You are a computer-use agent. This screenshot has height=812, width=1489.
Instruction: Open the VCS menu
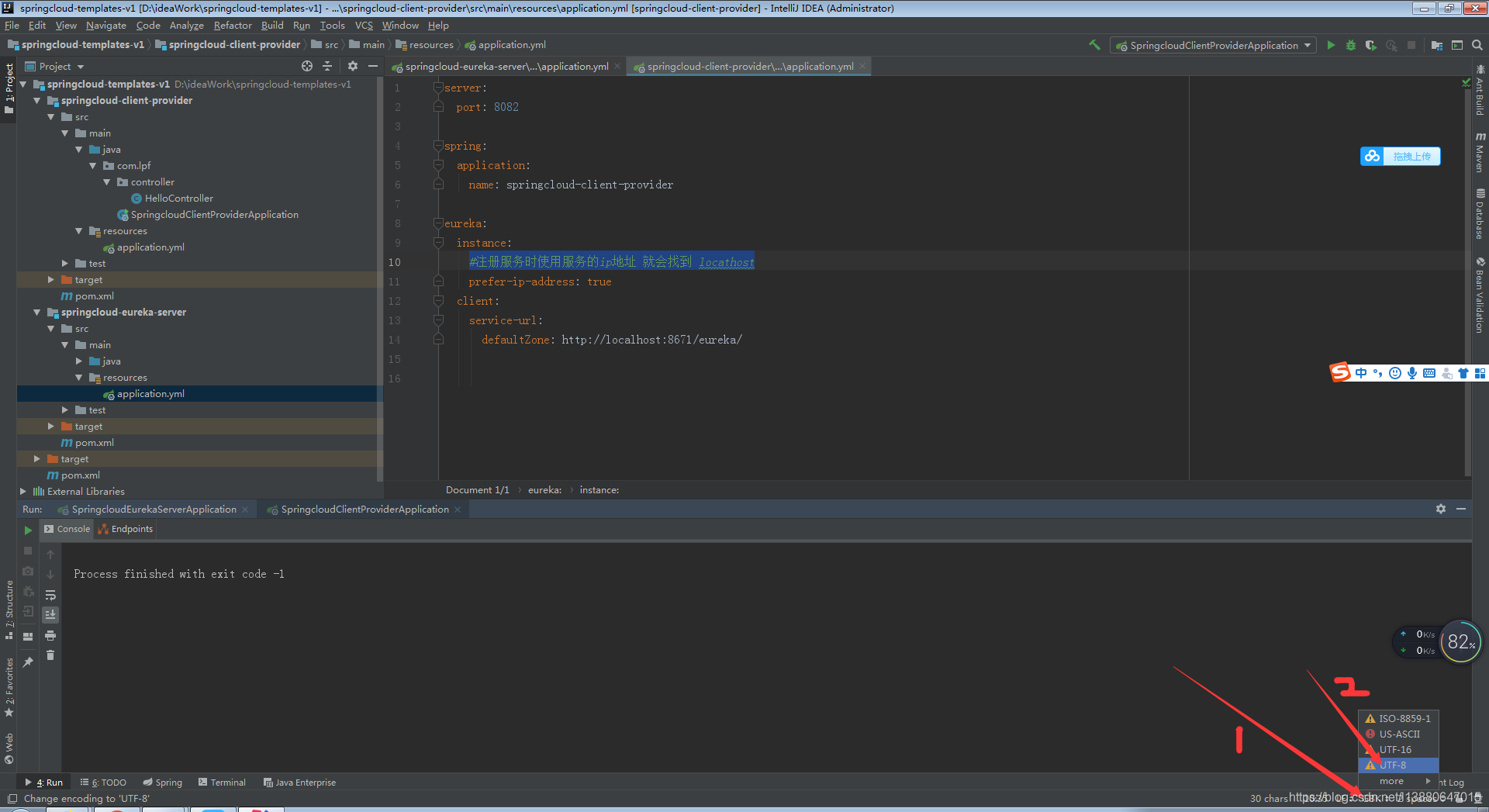[x=364, y=26]
